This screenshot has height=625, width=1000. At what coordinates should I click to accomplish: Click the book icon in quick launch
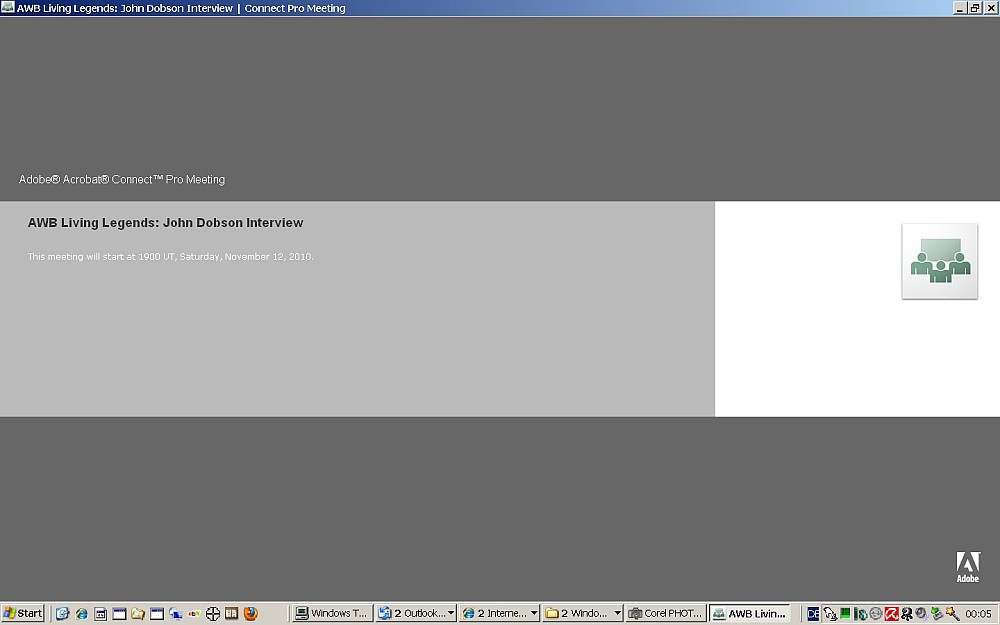tap(232, 614)
